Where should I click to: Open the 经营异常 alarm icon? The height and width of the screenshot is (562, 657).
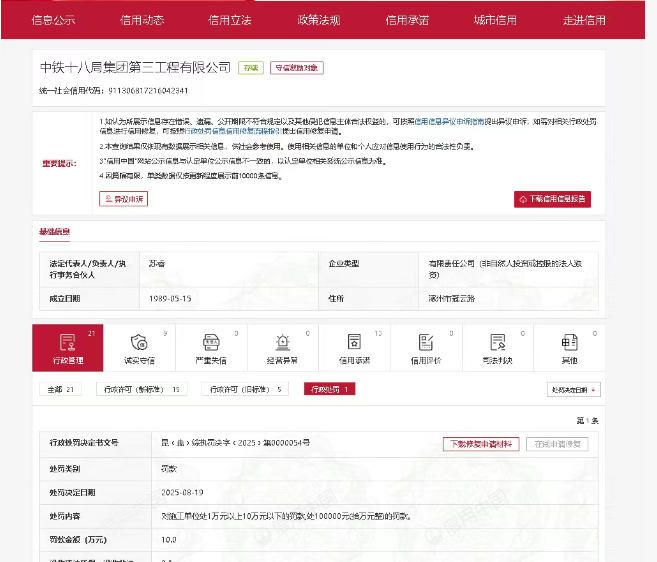coord(282,347)
